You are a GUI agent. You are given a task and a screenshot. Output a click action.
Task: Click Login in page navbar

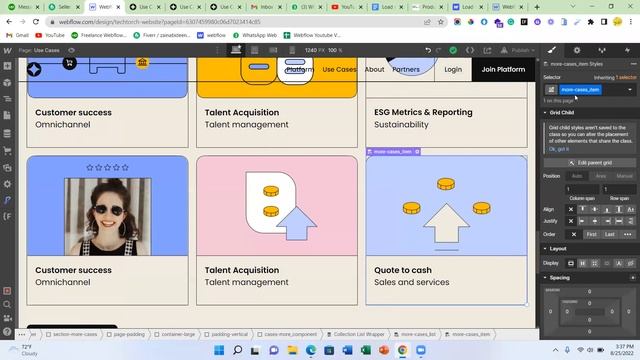pos(453,69)
